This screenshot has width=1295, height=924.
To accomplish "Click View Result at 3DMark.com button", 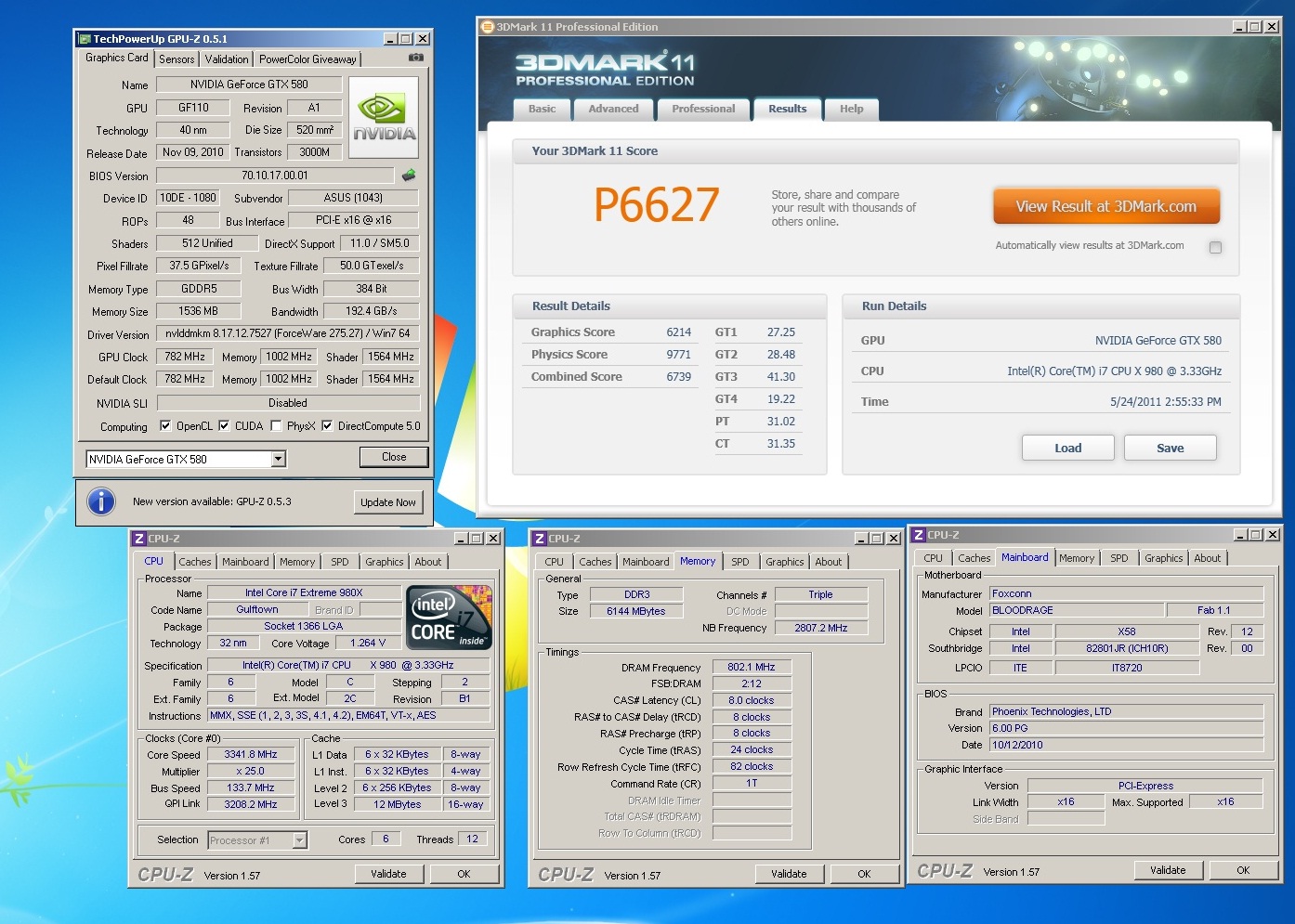I will coord(1106,206).
